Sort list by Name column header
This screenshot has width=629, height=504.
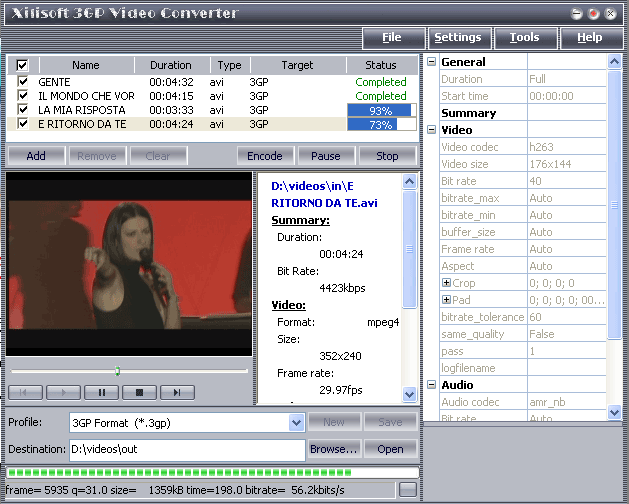pos(86,65)
